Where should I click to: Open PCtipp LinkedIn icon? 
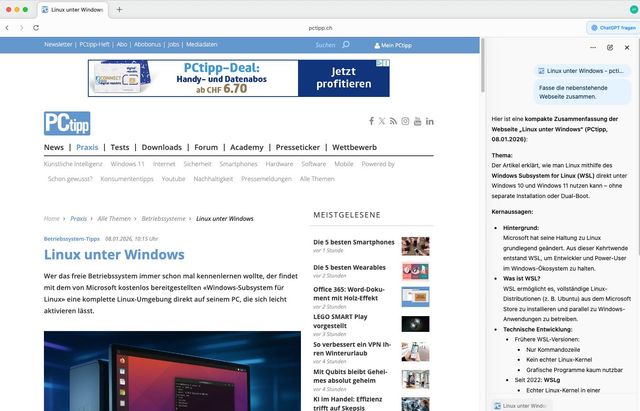pos(429,121)
